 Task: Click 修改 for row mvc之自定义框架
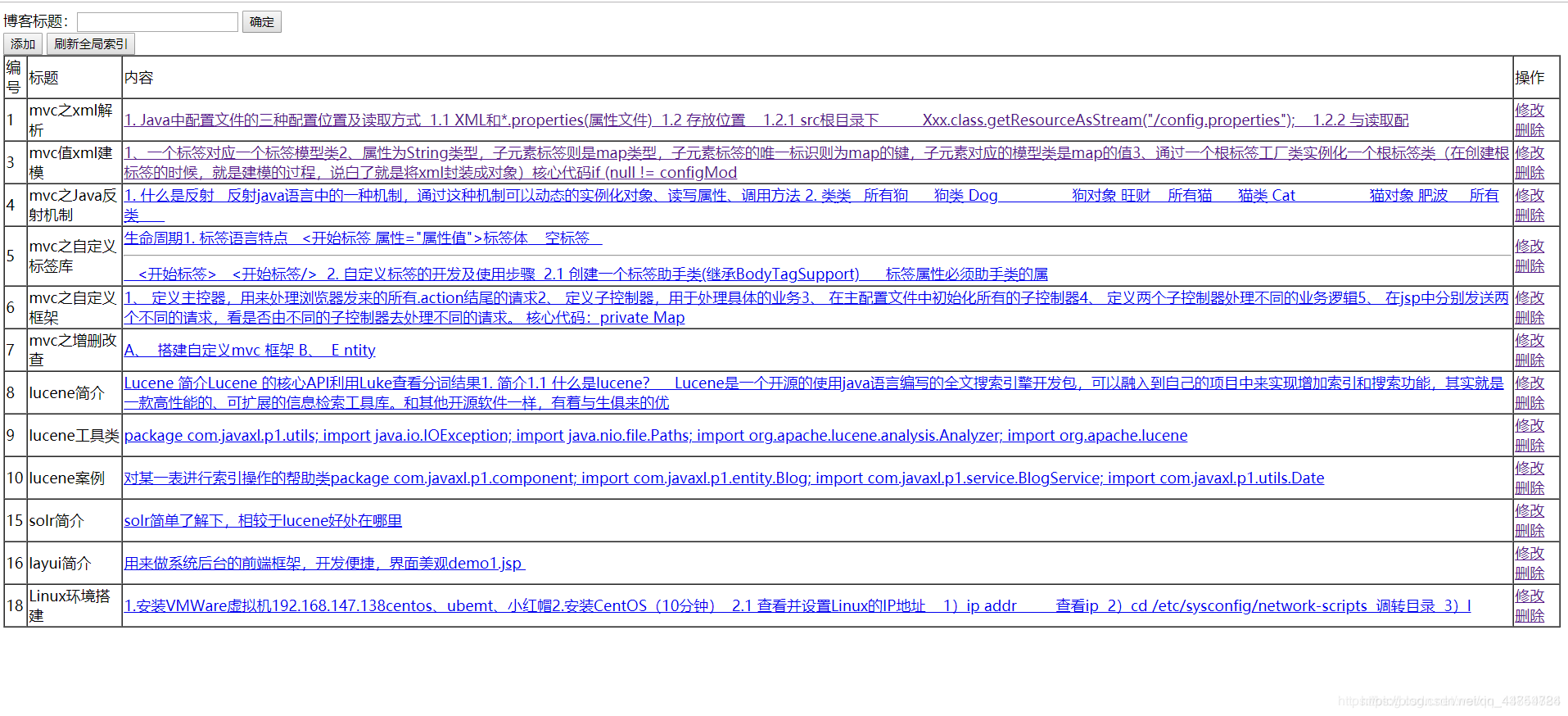(x=1530, y=297)
